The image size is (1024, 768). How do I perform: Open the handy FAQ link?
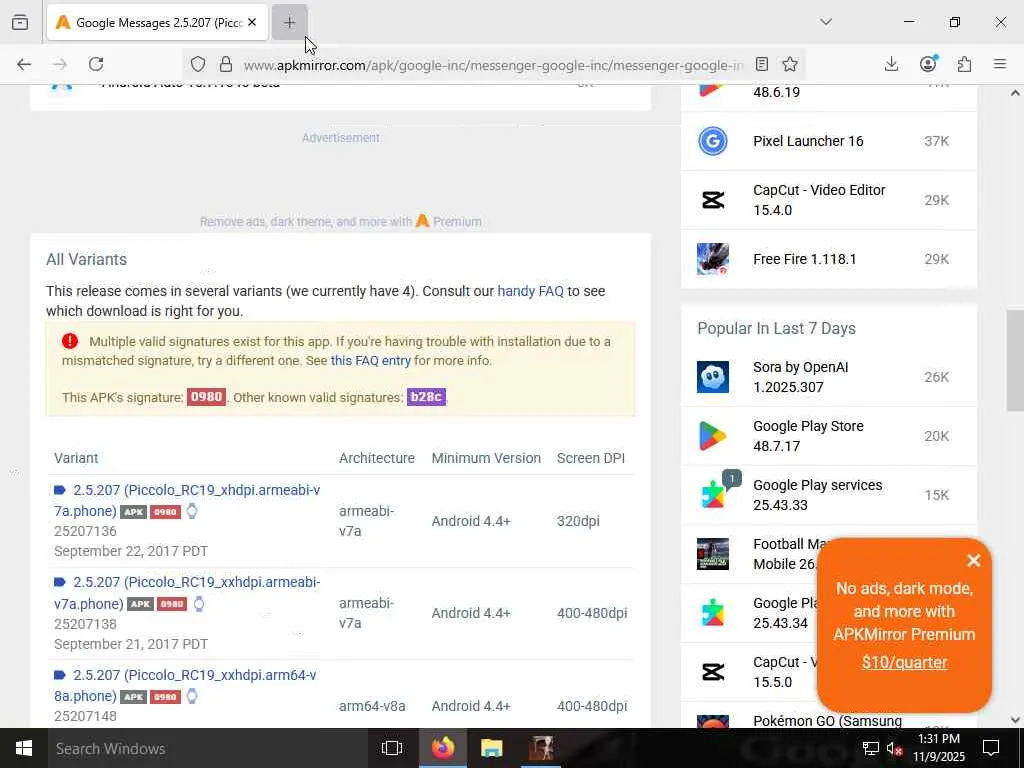pos(530,291)
